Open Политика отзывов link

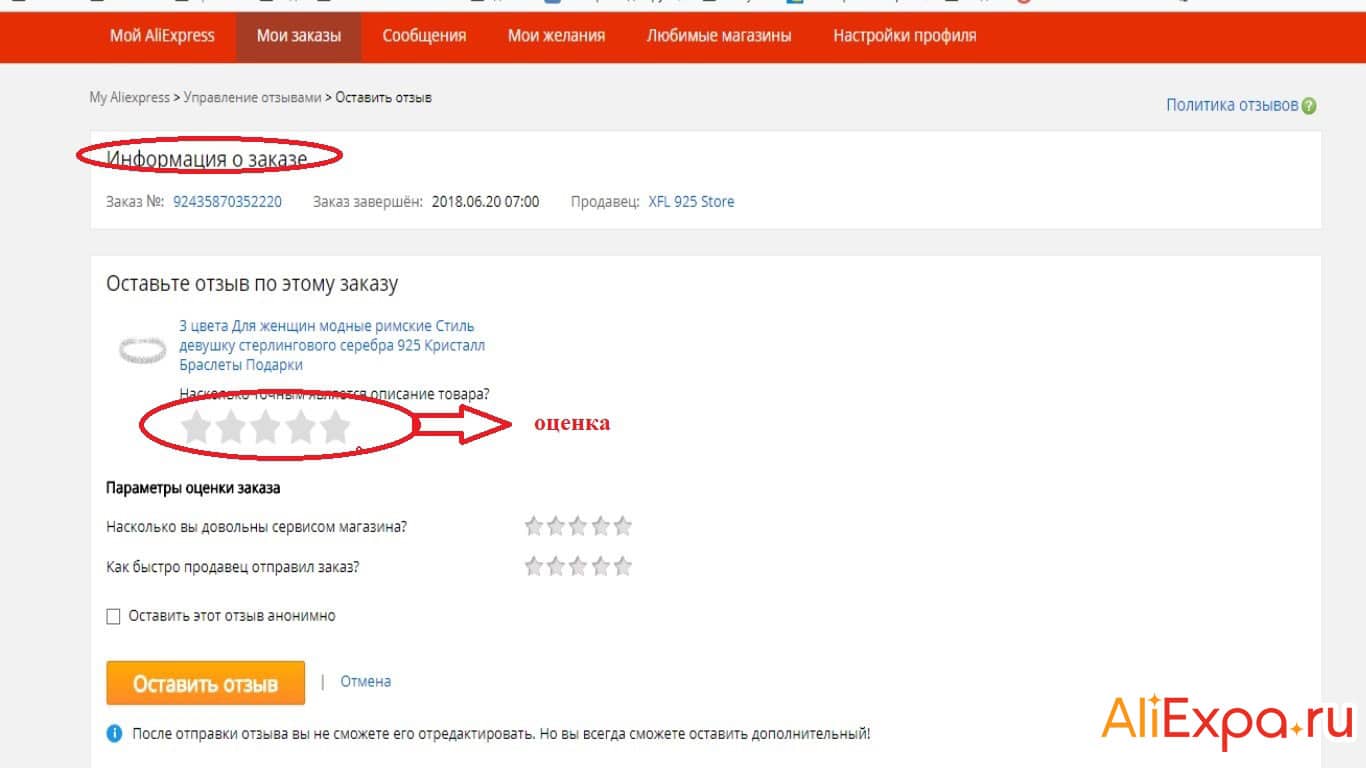point(1232,105)
